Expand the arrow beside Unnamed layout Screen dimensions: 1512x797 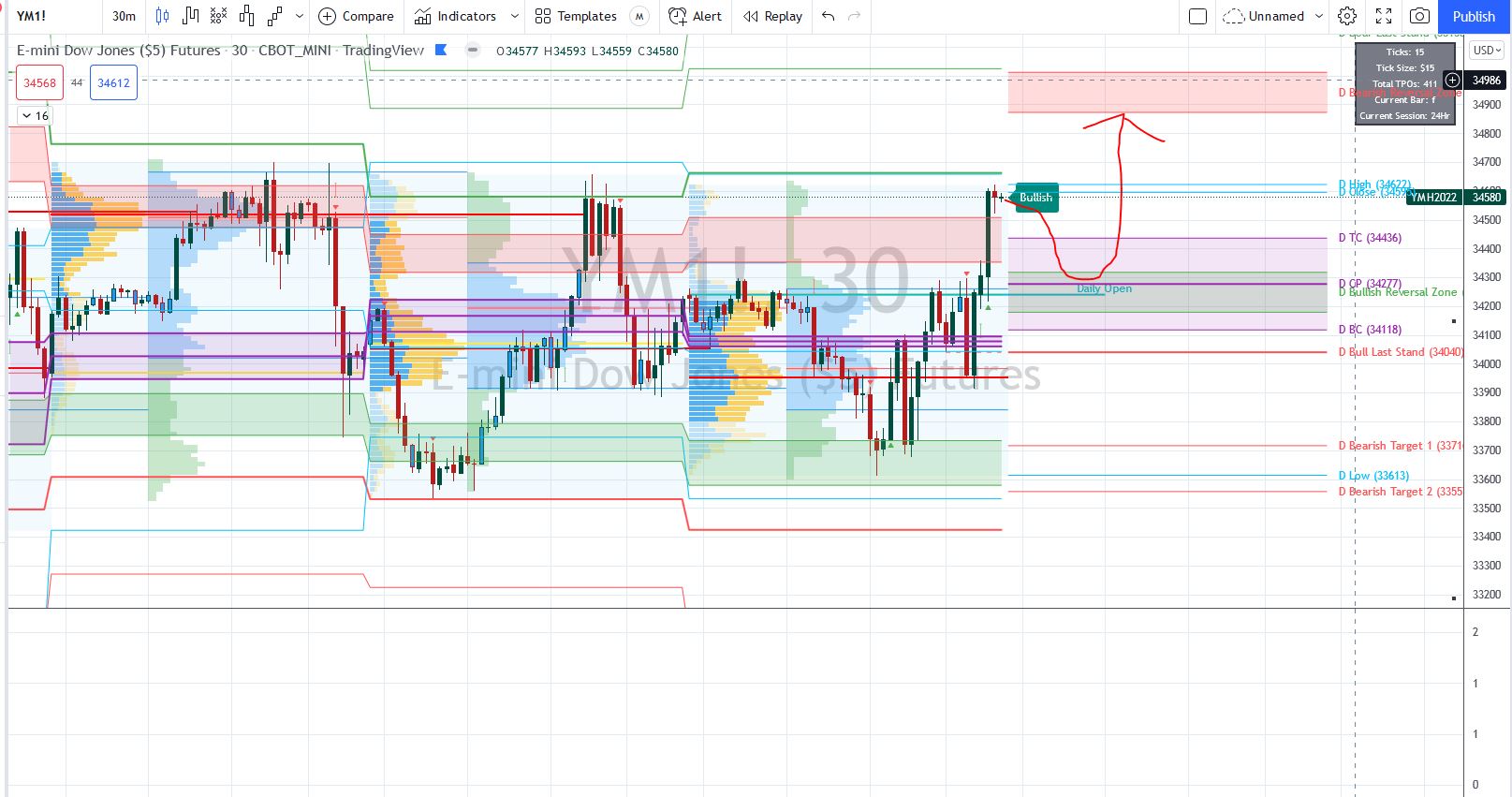coord(1319,16)
